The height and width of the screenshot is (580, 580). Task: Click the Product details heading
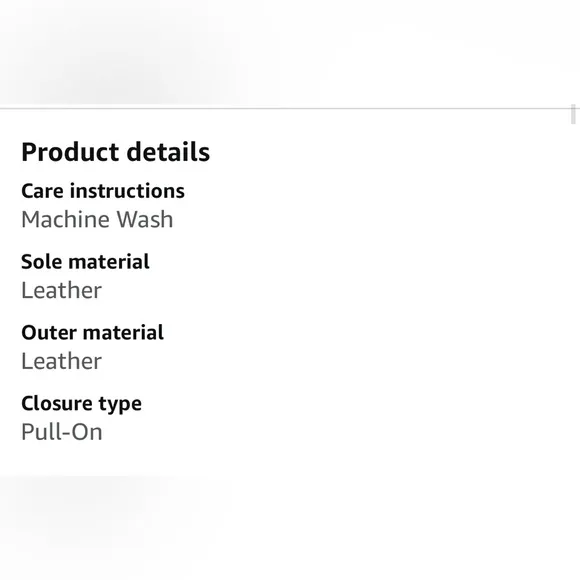click(x=115, y=152)
